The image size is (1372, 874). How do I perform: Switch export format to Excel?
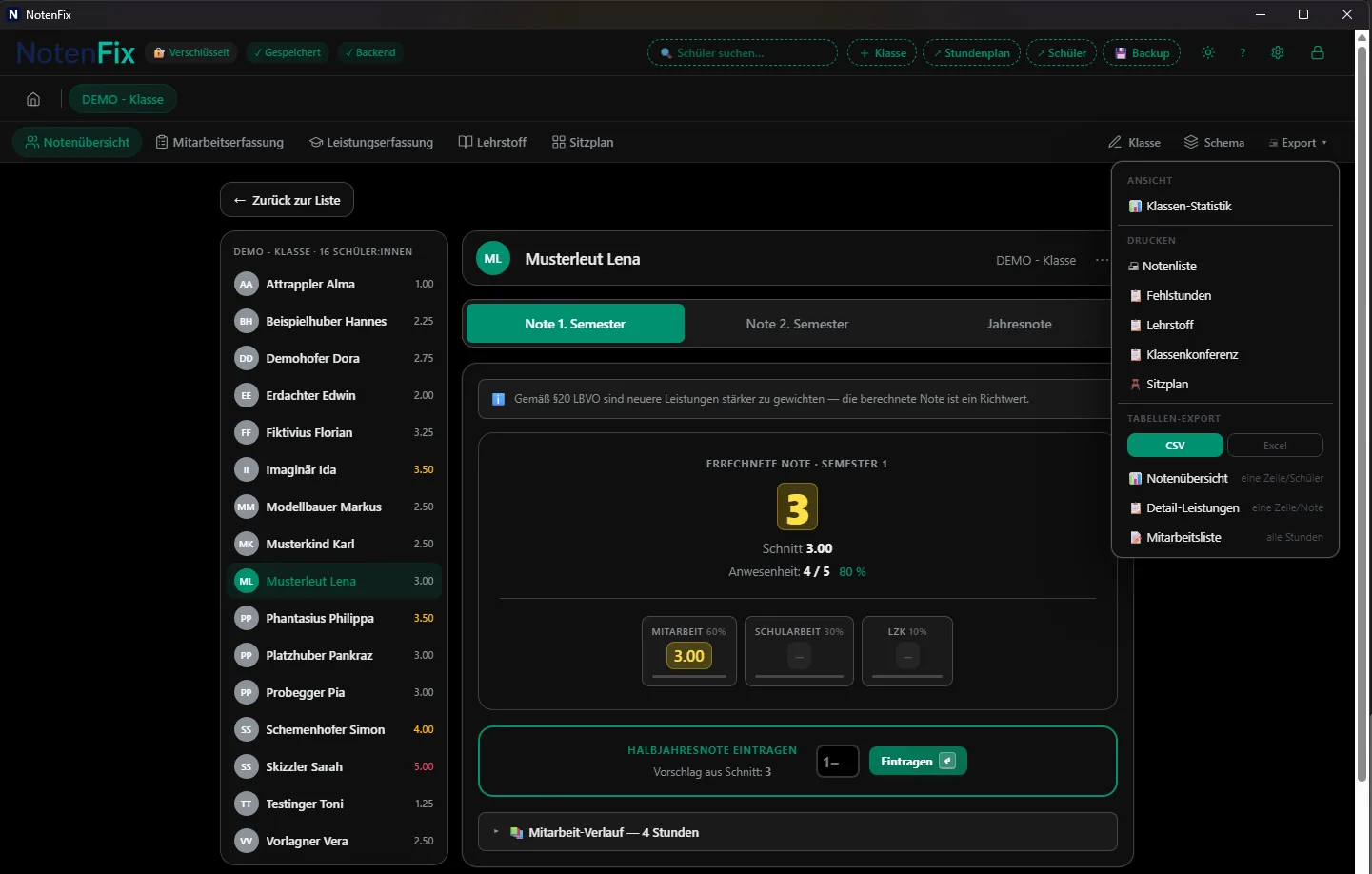tap(1275, 445)
